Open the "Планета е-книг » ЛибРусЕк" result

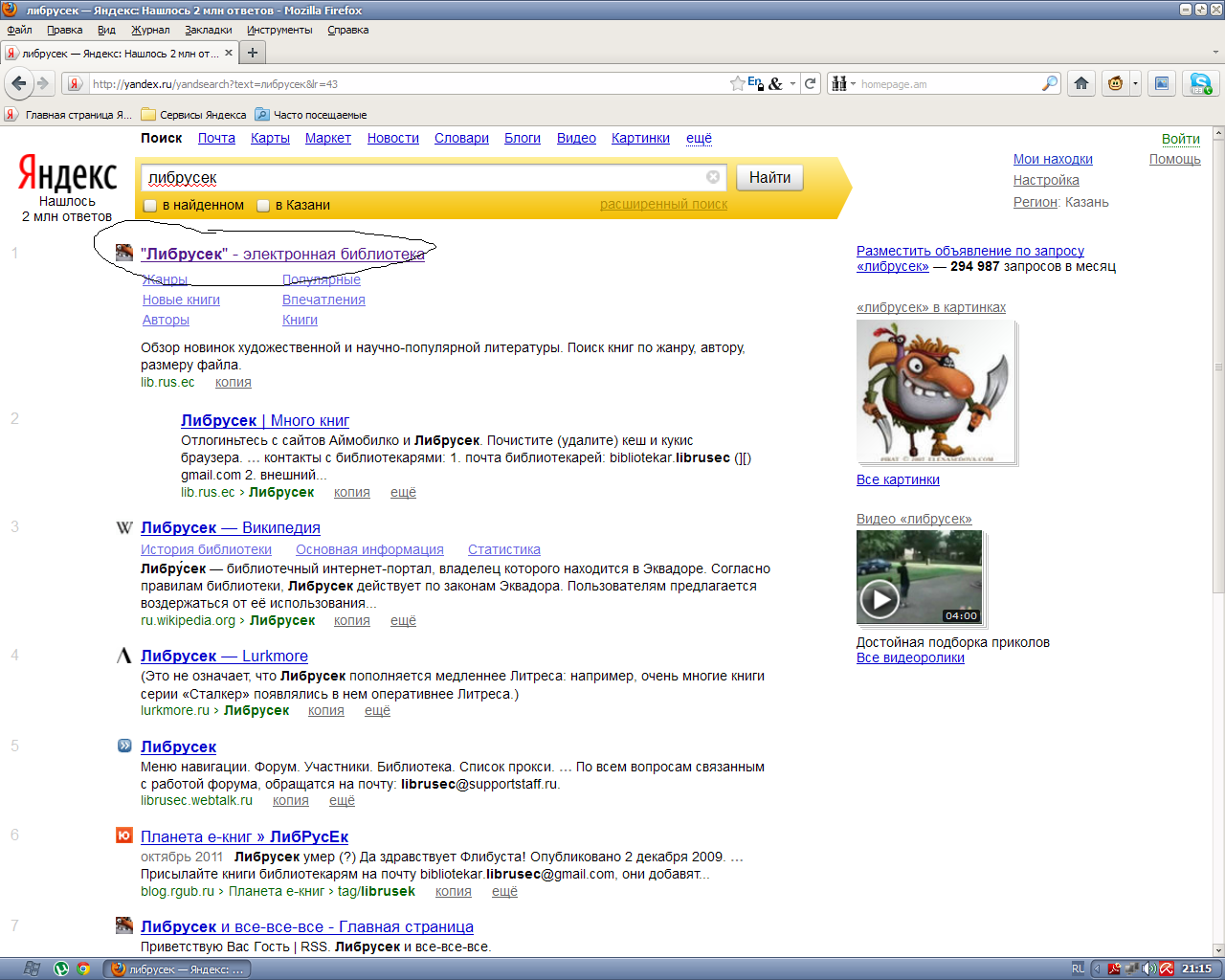(x=244, y=836)
